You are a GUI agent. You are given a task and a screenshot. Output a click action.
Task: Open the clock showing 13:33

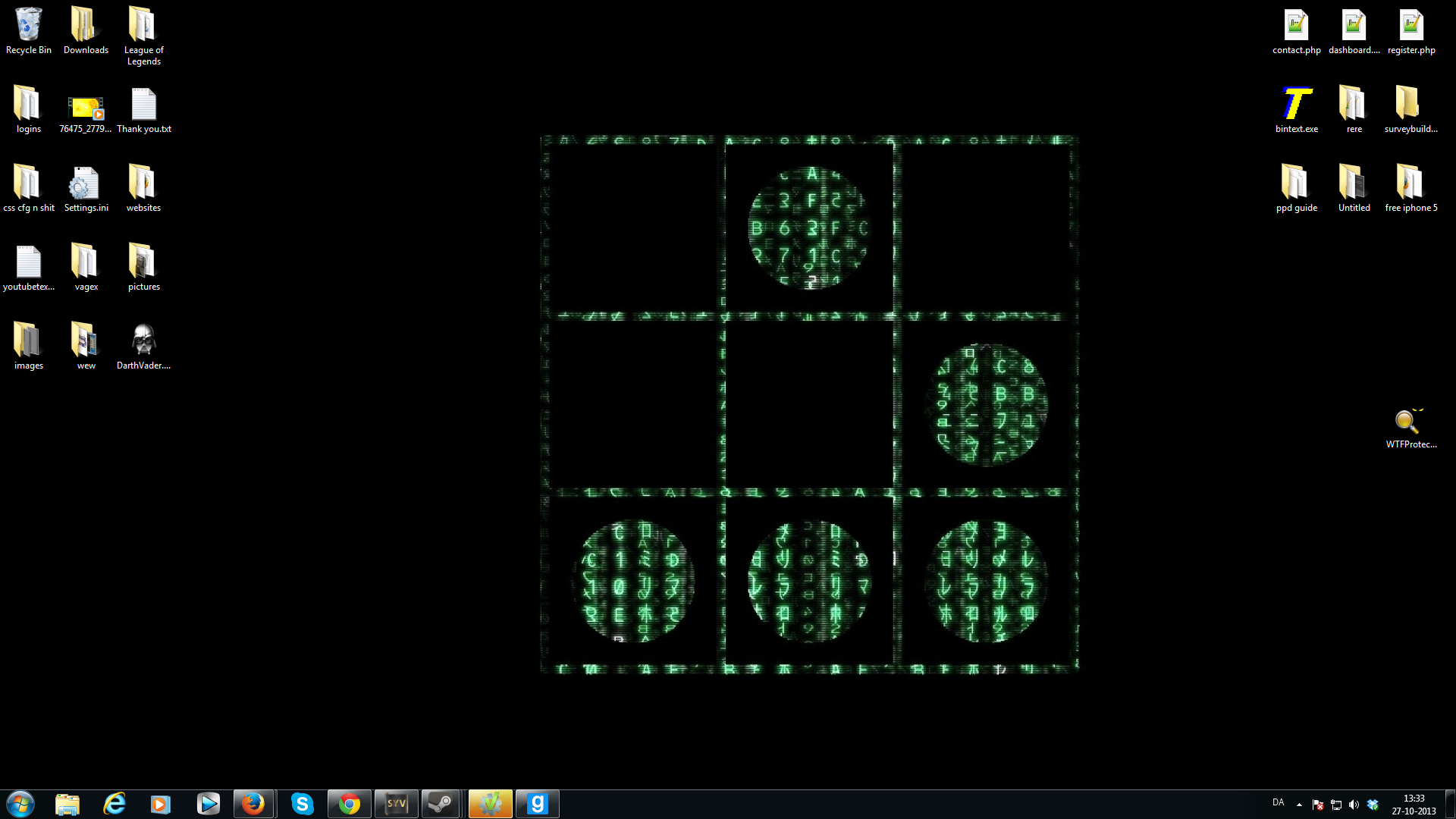point(1414,805)
